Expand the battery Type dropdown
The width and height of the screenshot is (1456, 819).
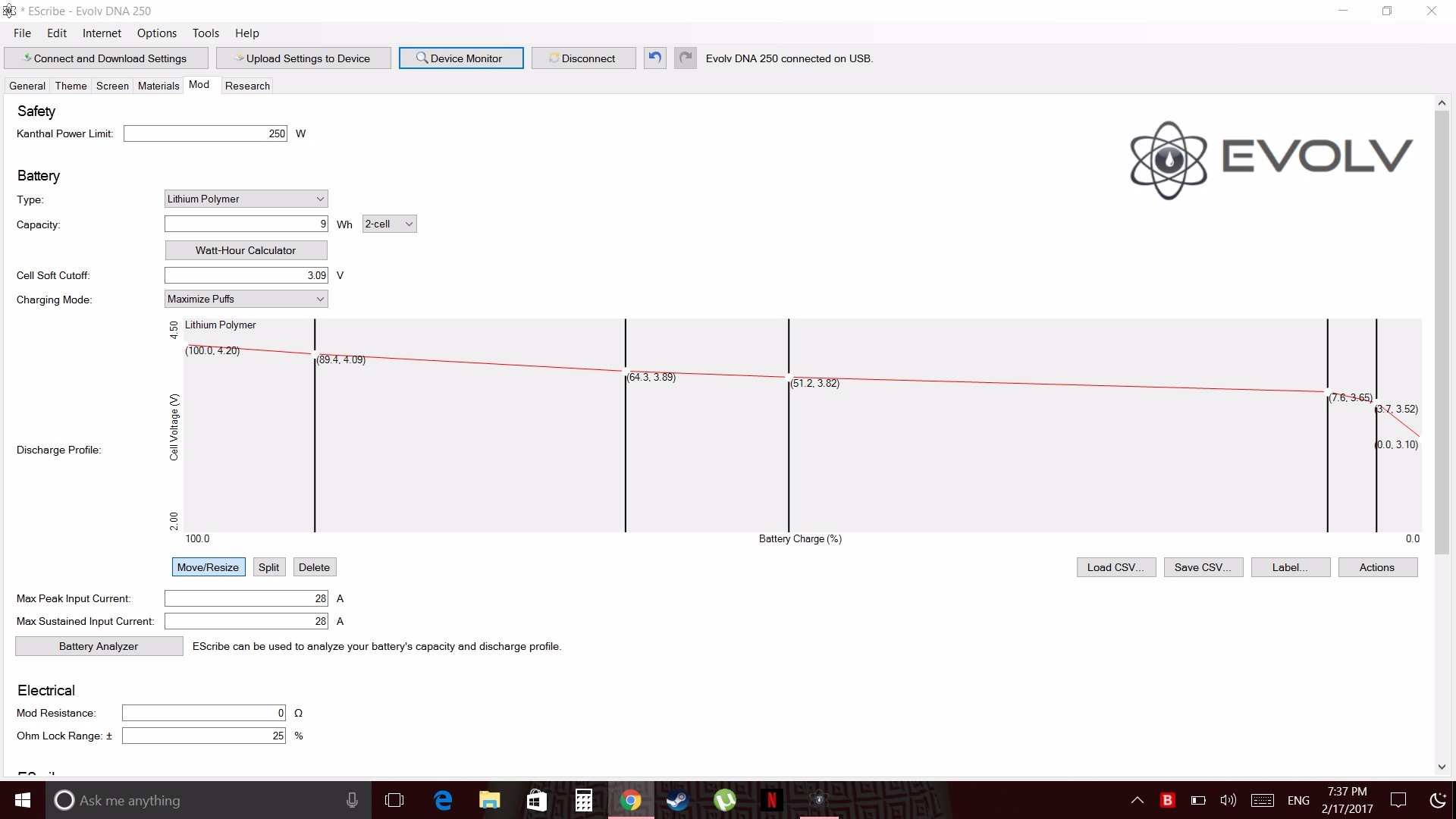tap(246, 199)
